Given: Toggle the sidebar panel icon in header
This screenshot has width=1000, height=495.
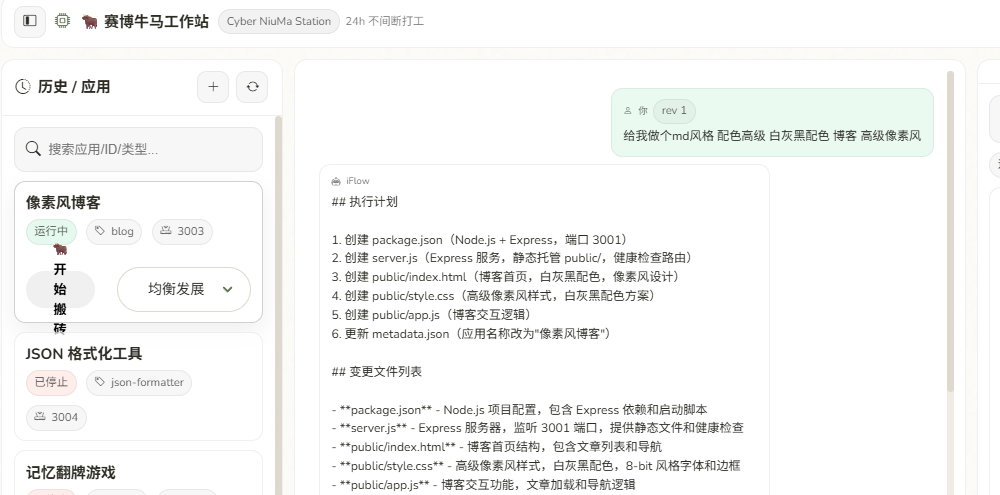Looking at the screenshot, I should click(29, 21).
